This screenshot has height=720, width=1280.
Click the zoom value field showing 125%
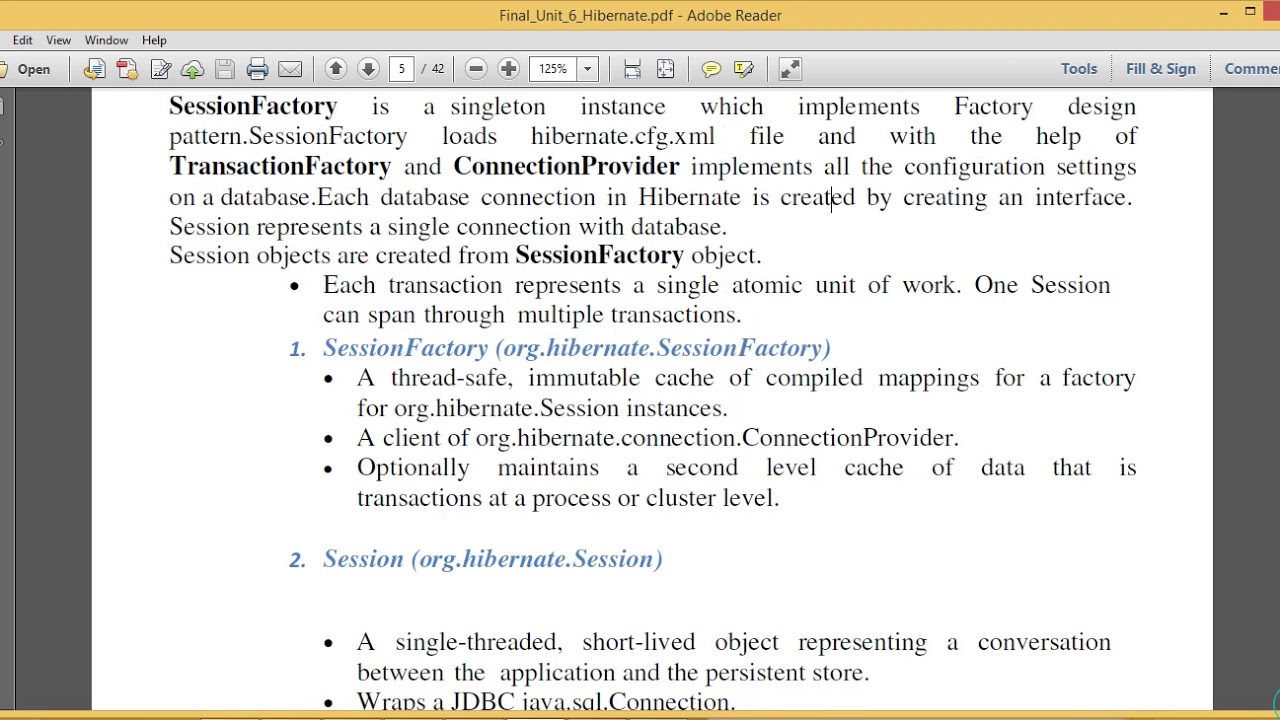(553, 69)
